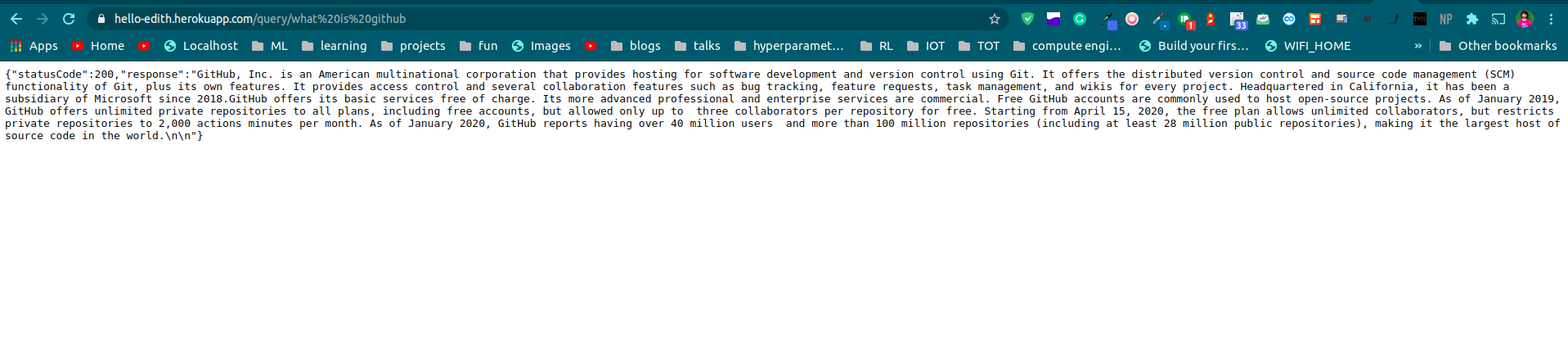This screenshot has width=1568, height=353.
Task: Open the IOT bookmarks folder
Action: pos(926,46)
